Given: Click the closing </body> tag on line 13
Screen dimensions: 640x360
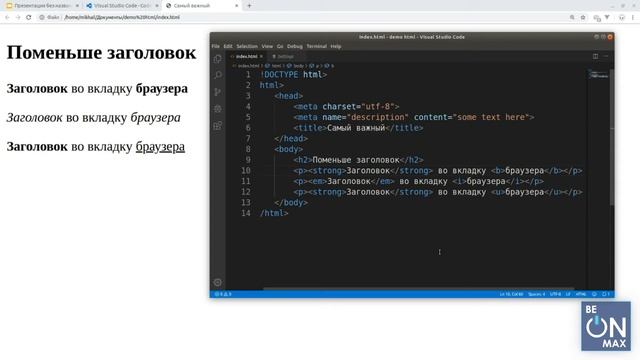Looking at the screenshot, I should tap(291, 202).
